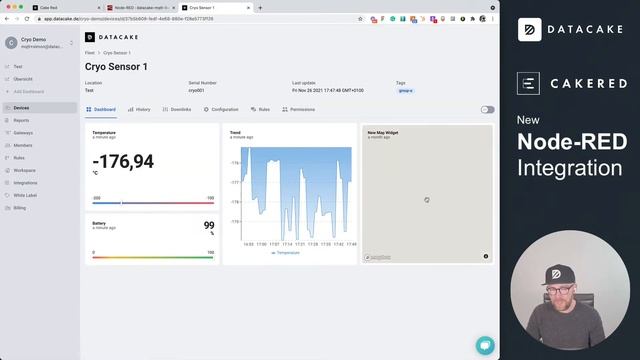
Task: Open Workspace settings in the sidebar
Action: pyautogui.click(x=24, y=170)
